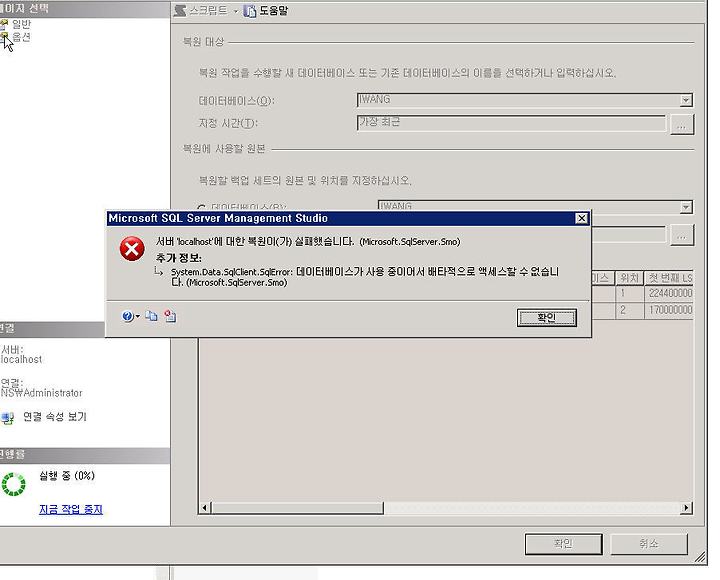Viewport: 720px width, 580px height.
Task: Open the browse button next to 지정 시간
Action: point(682,124)
